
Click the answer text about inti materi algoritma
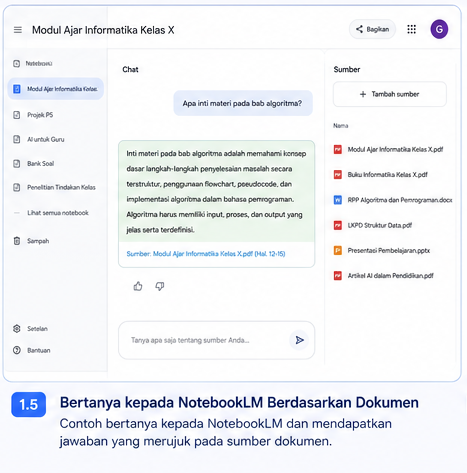[216, 192]
